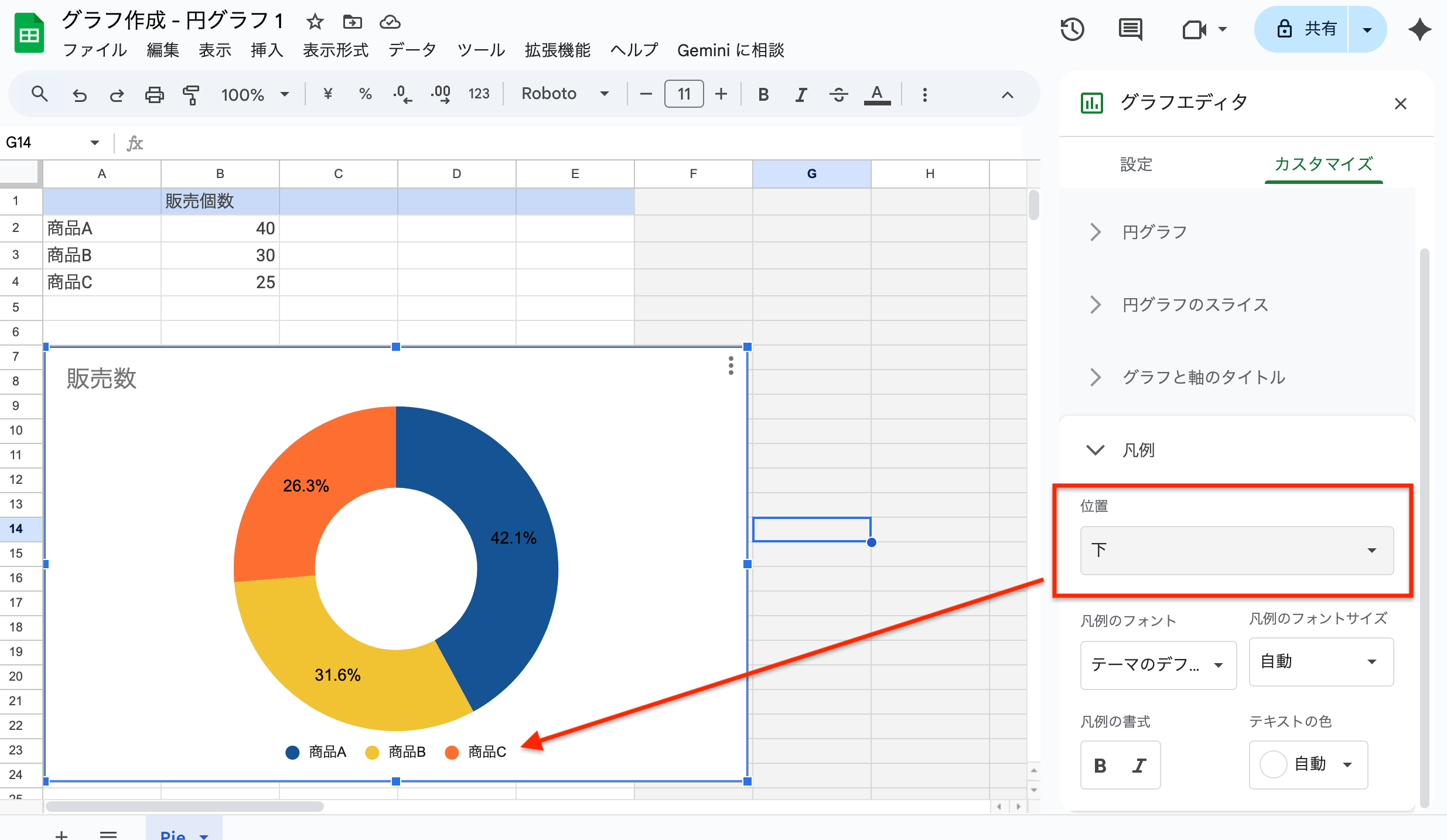
Task: Open legend text color picker
Action: coord(1308,764)
